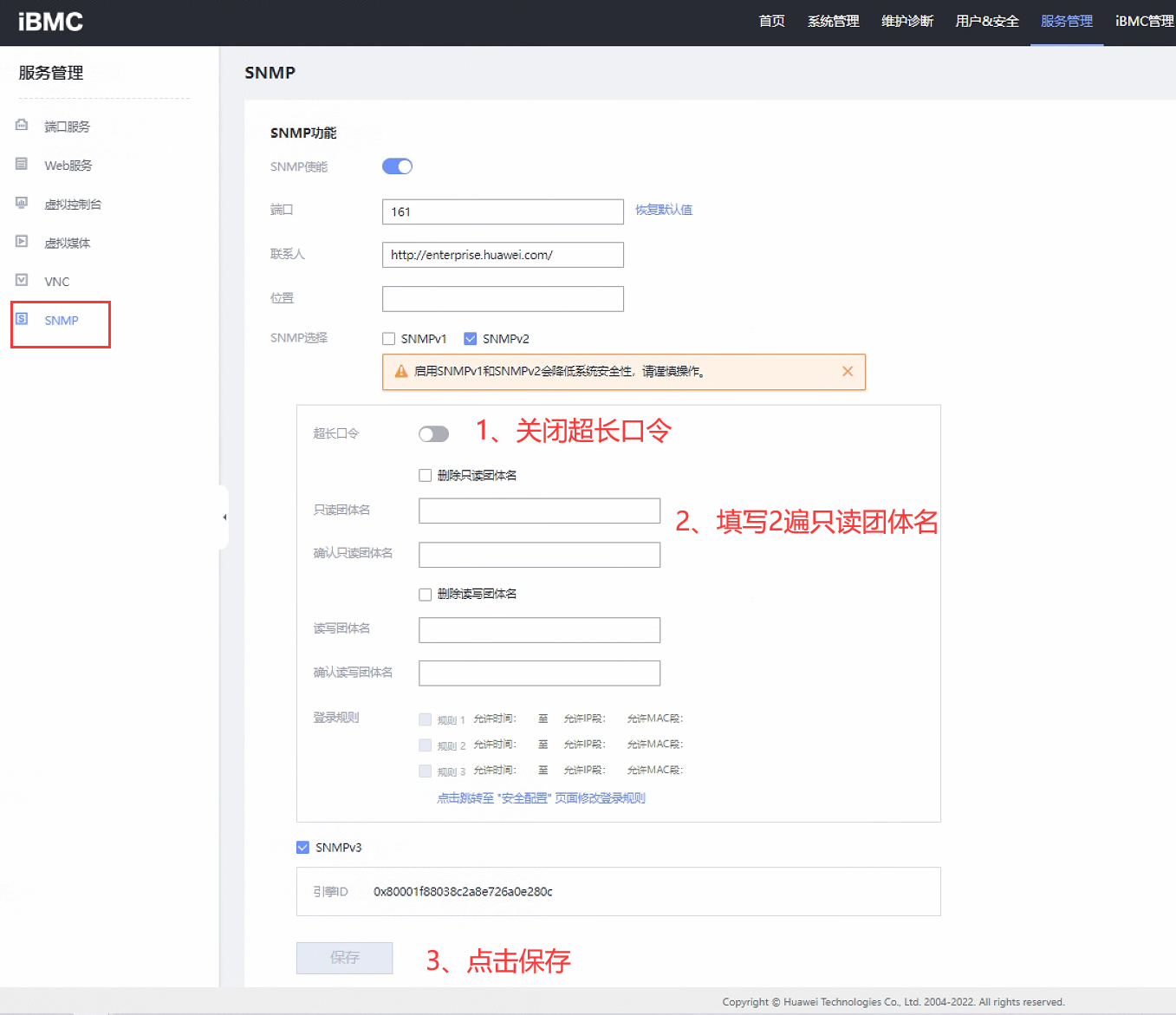This screenshot has width=1176, height=1015.
Task: Click the SNMP功能 section heading
Action: [x=303, y=133]
